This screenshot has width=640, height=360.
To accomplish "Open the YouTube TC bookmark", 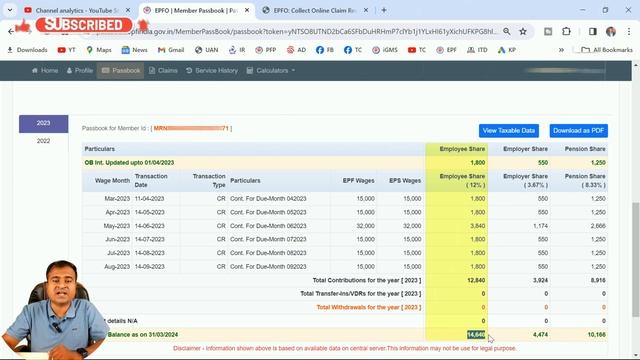I will (x=417, y=50).
